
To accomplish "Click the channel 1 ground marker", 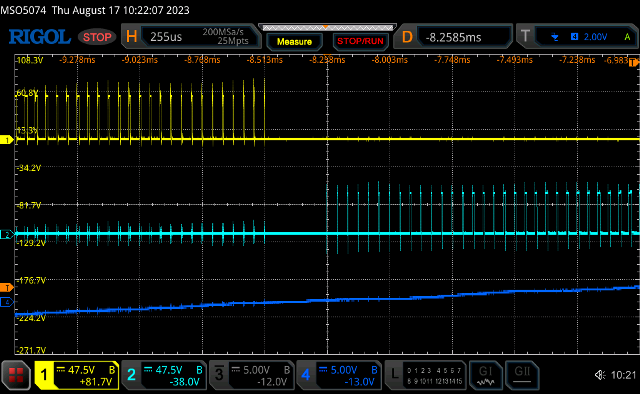I will [x=7, y=140].
